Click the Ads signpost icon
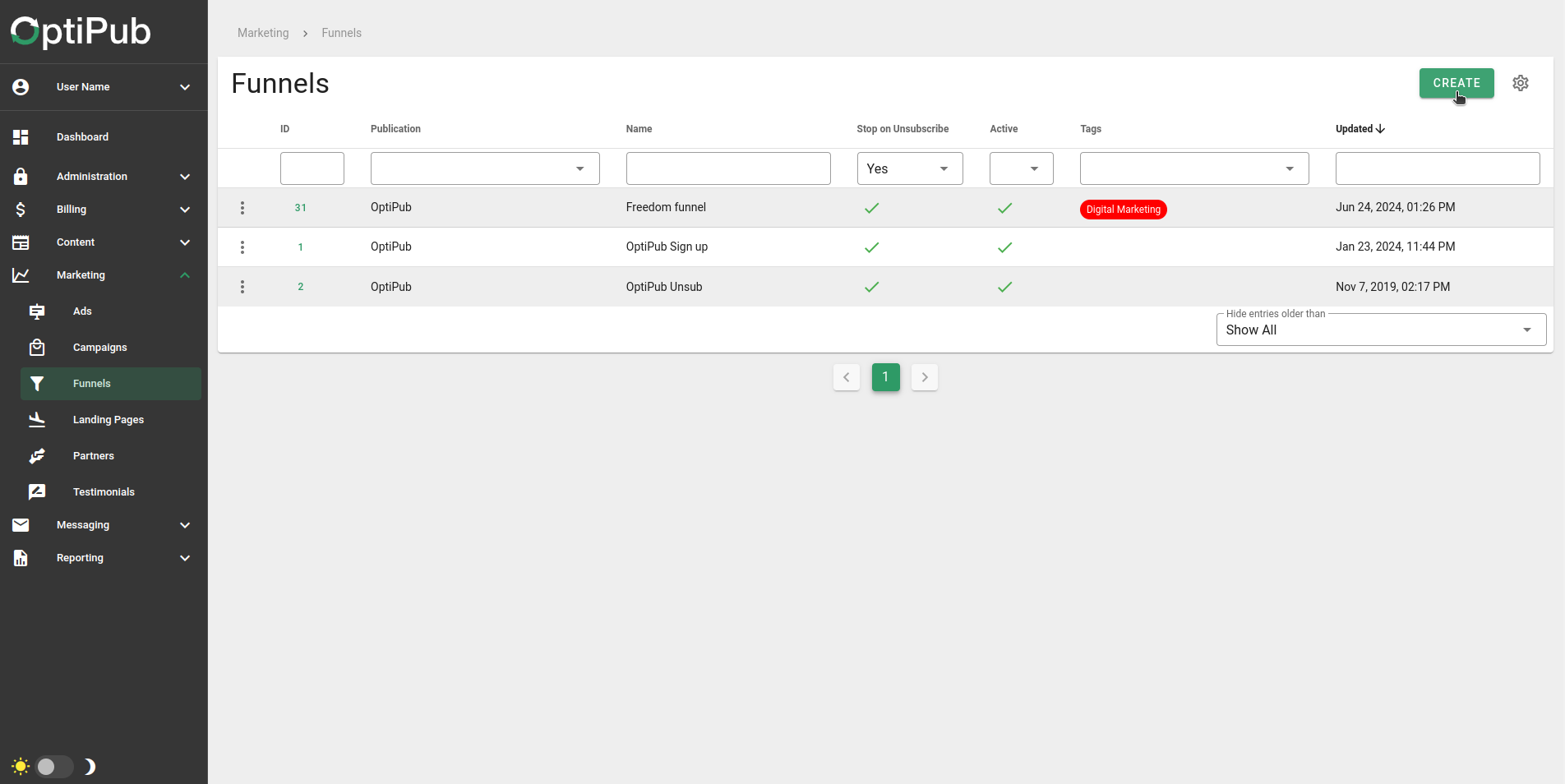 coord(37,311)
